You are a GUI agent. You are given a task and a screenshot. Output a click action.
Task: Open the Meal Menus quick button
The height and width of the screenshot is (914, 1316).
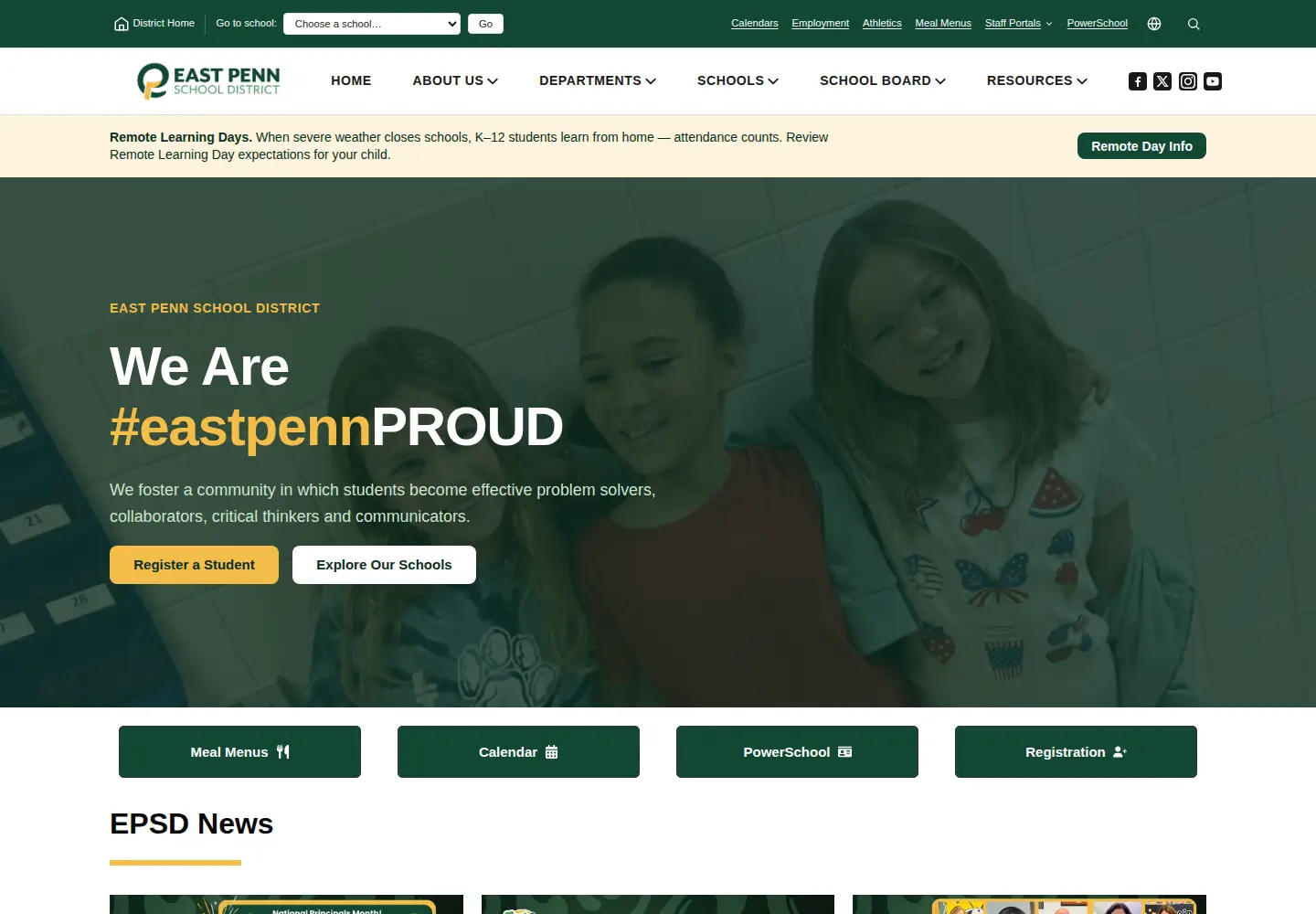[239, 751]
